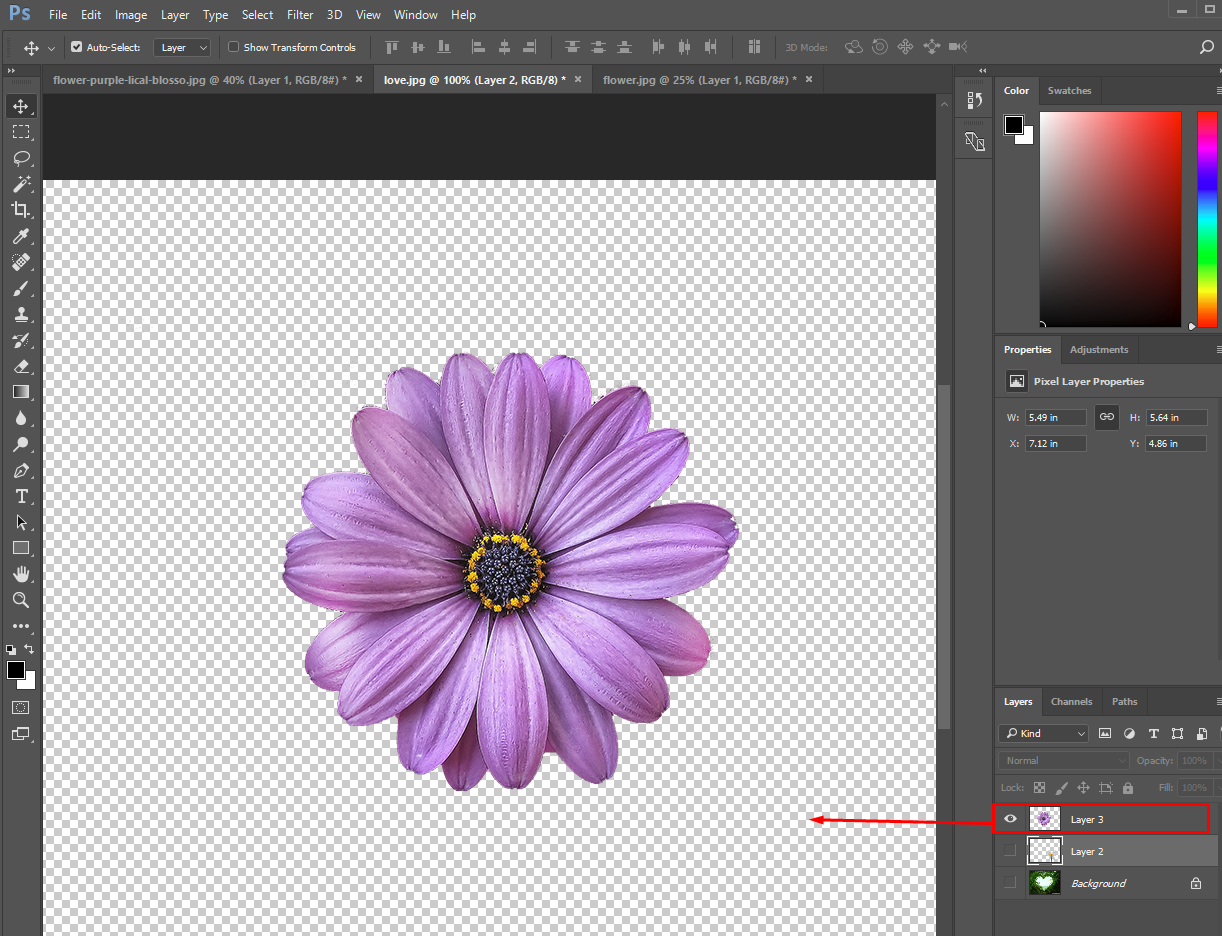This screenshot has width=1222, height=936.
Task: Uncheck the Auto-Select option
Action: point(75,47)
